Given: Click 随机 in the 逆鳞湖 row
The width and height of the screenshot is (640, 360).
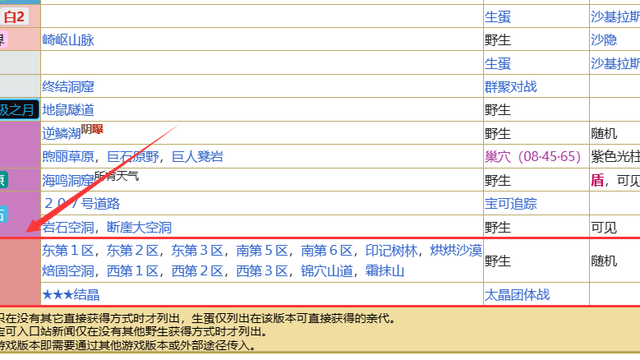Looking at the screenshot, I should point(604,133).
